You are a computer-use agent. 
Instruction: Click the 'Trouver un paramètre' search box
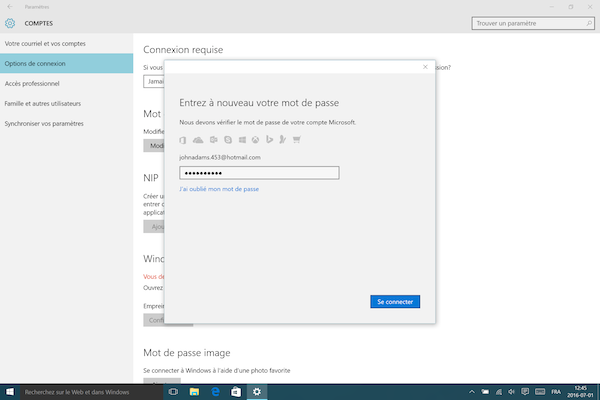533,23
